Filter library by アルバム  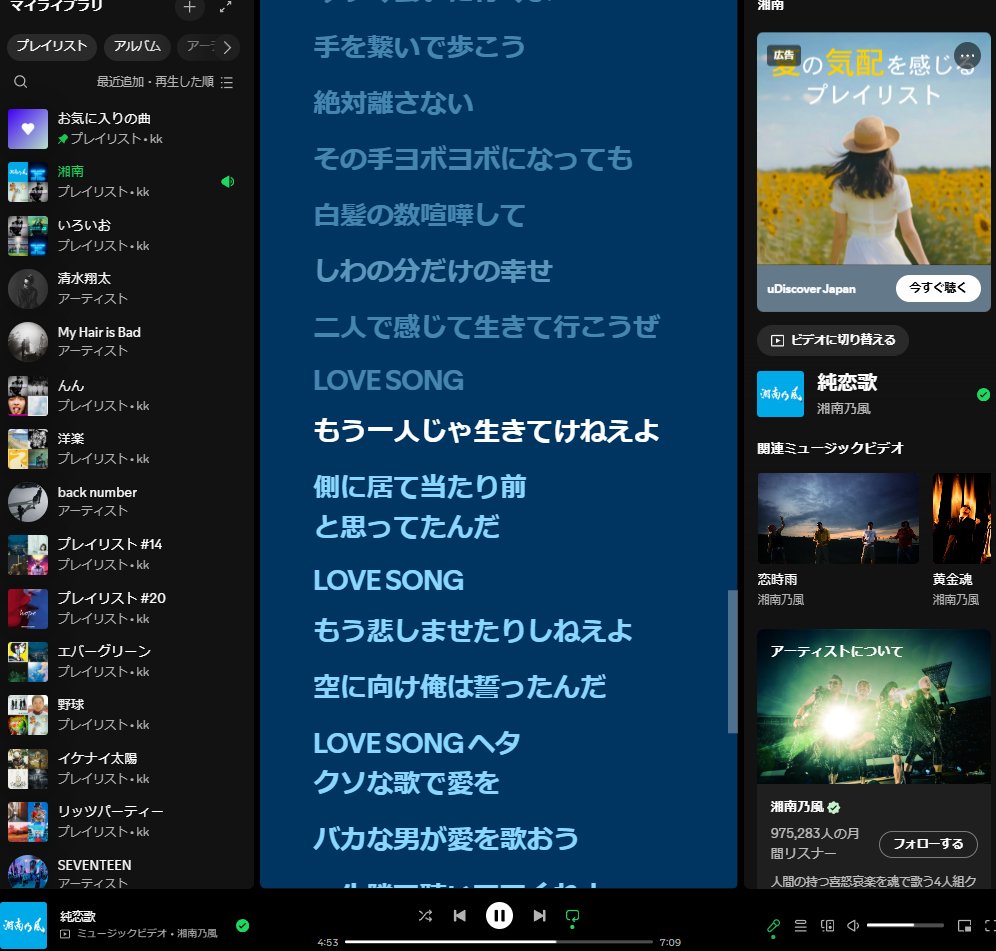point(137,46)
